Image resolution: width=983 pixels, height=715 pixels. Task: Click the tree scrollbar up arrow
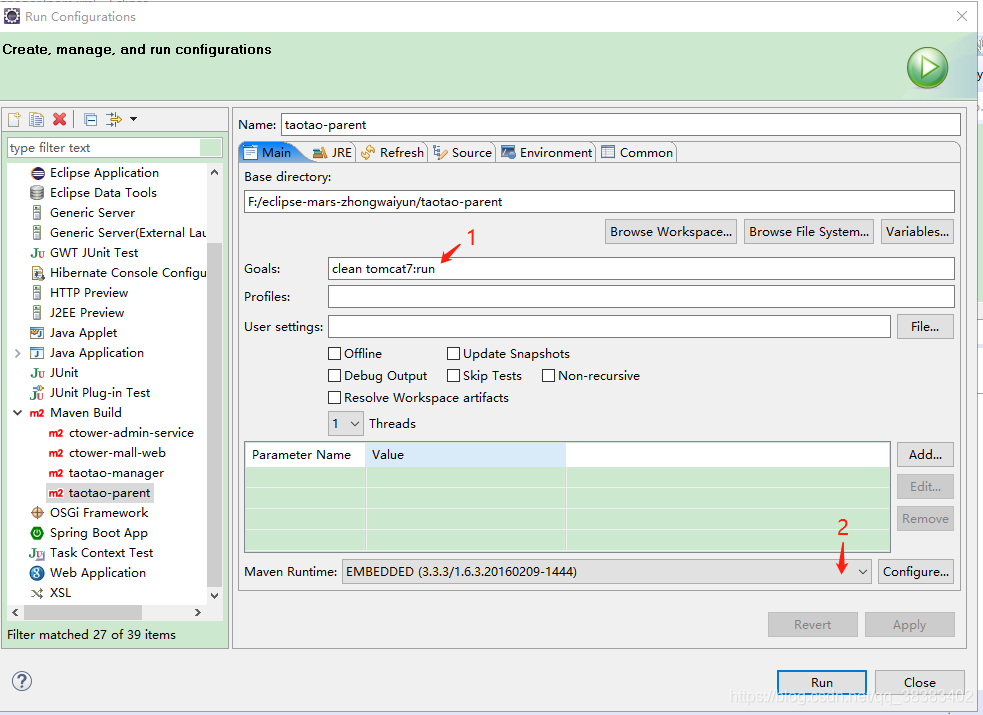click(x=214, y=172)
